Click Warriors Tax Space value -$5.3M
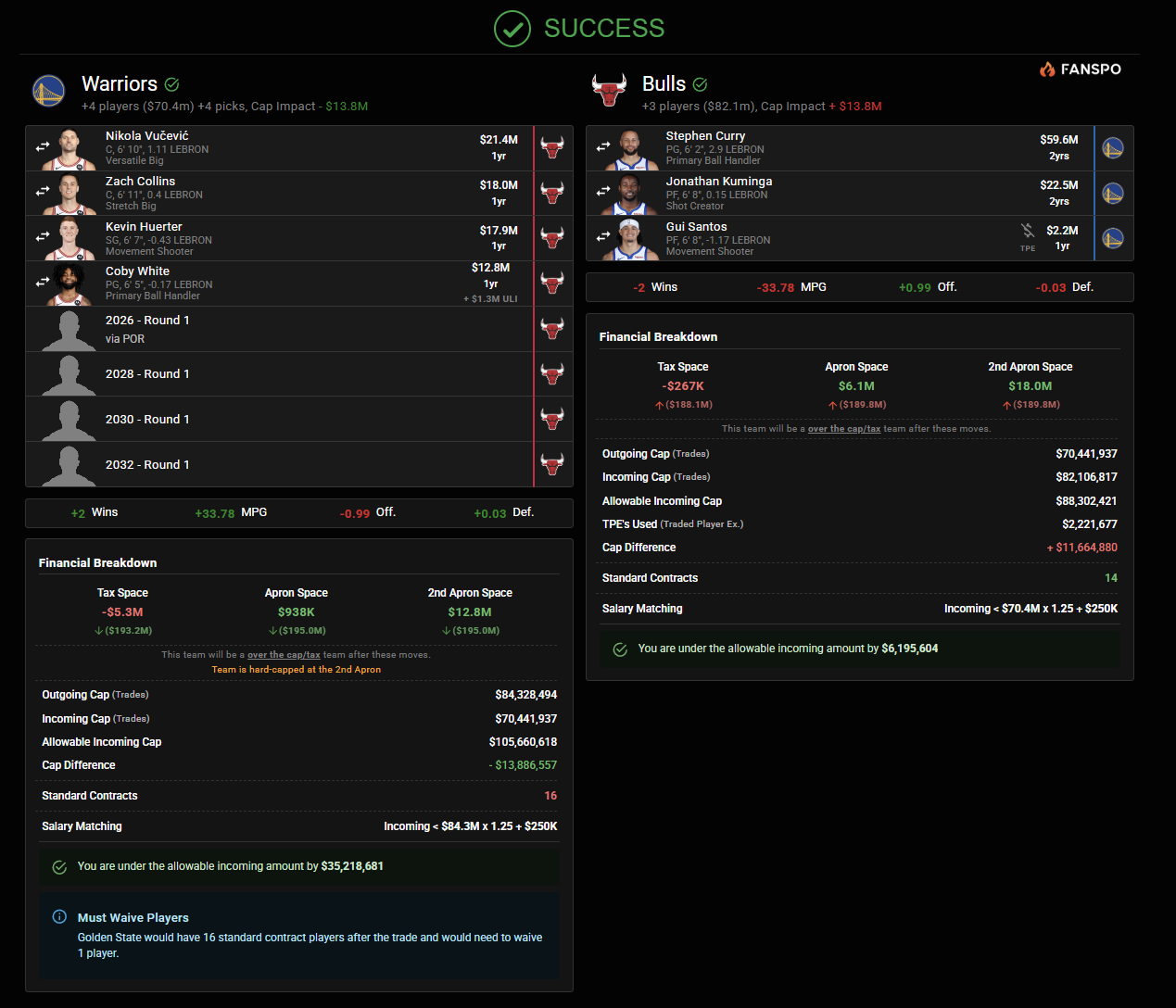Image resolution: width=1176 pixels, height=1008 pixels. pos(122,611)
